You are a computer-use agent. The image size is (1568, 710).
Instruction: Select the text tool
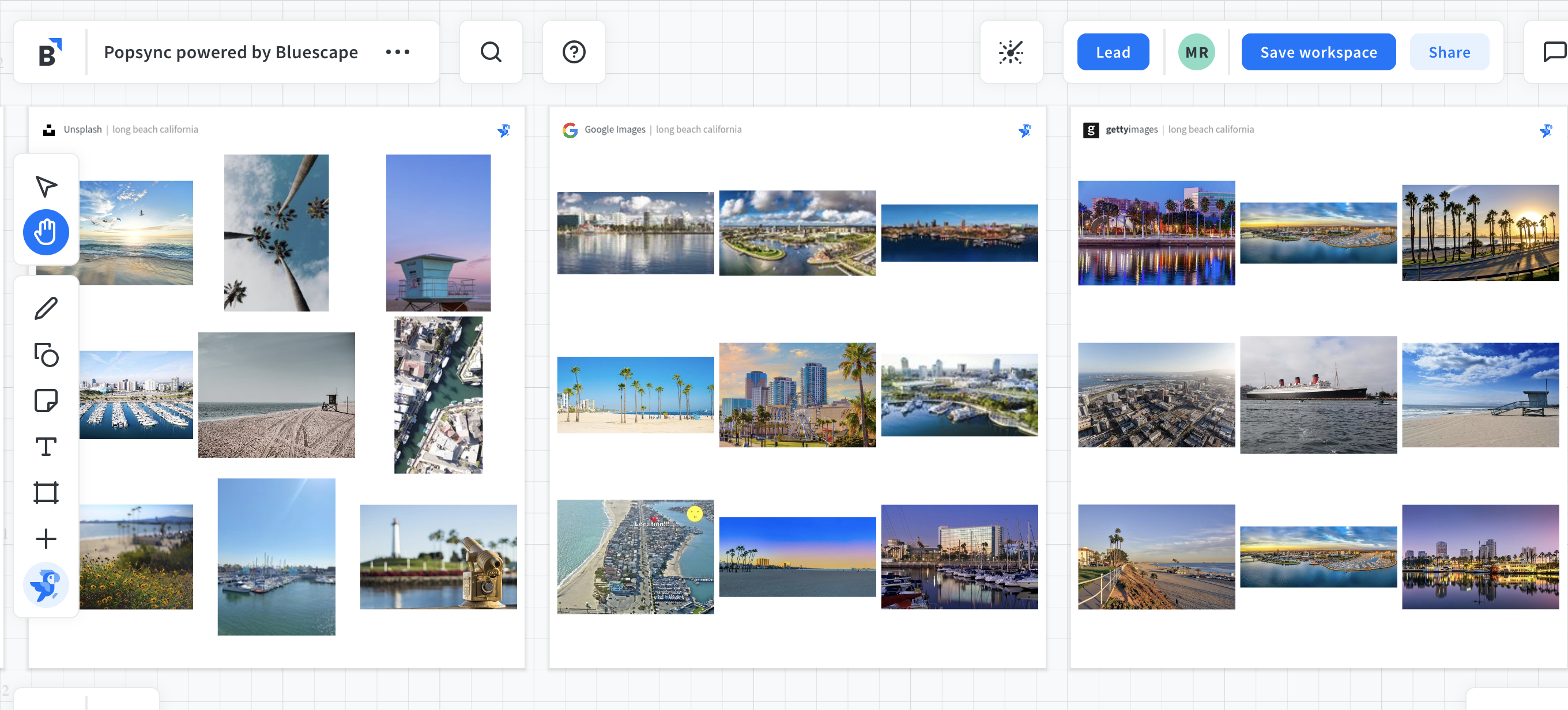[x=46, y=447]
